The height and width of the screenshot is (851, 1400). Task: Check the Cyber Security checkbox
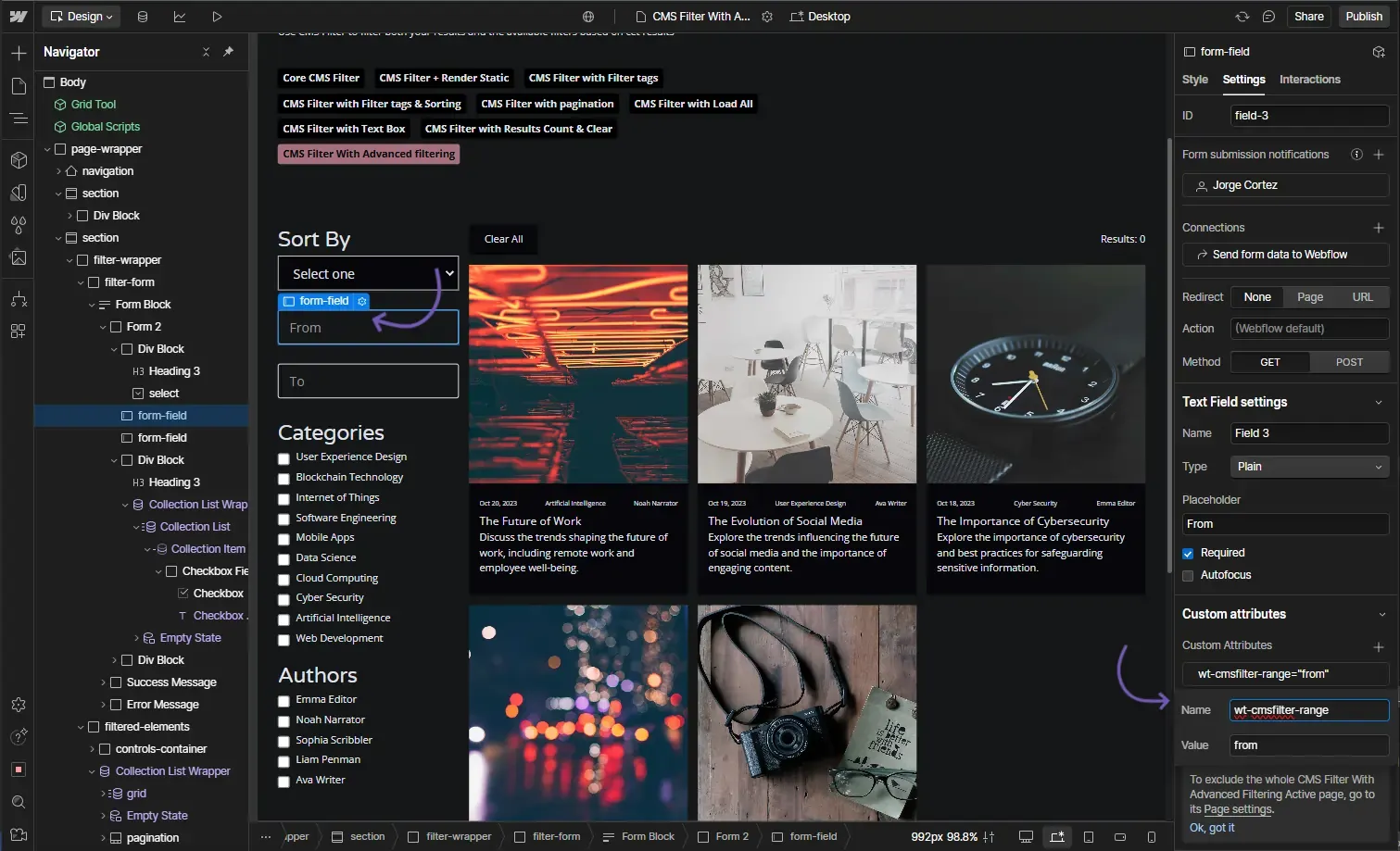coord(284,599)
